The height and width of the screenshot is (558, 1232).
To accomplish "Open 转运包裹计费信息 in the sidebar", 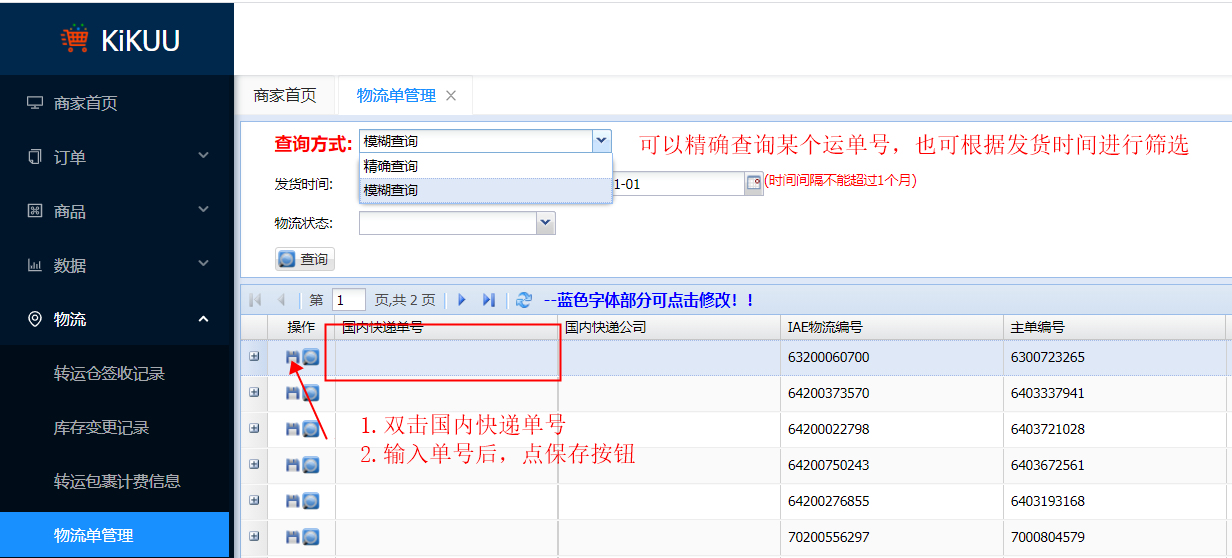I will [x=115, y=481].
